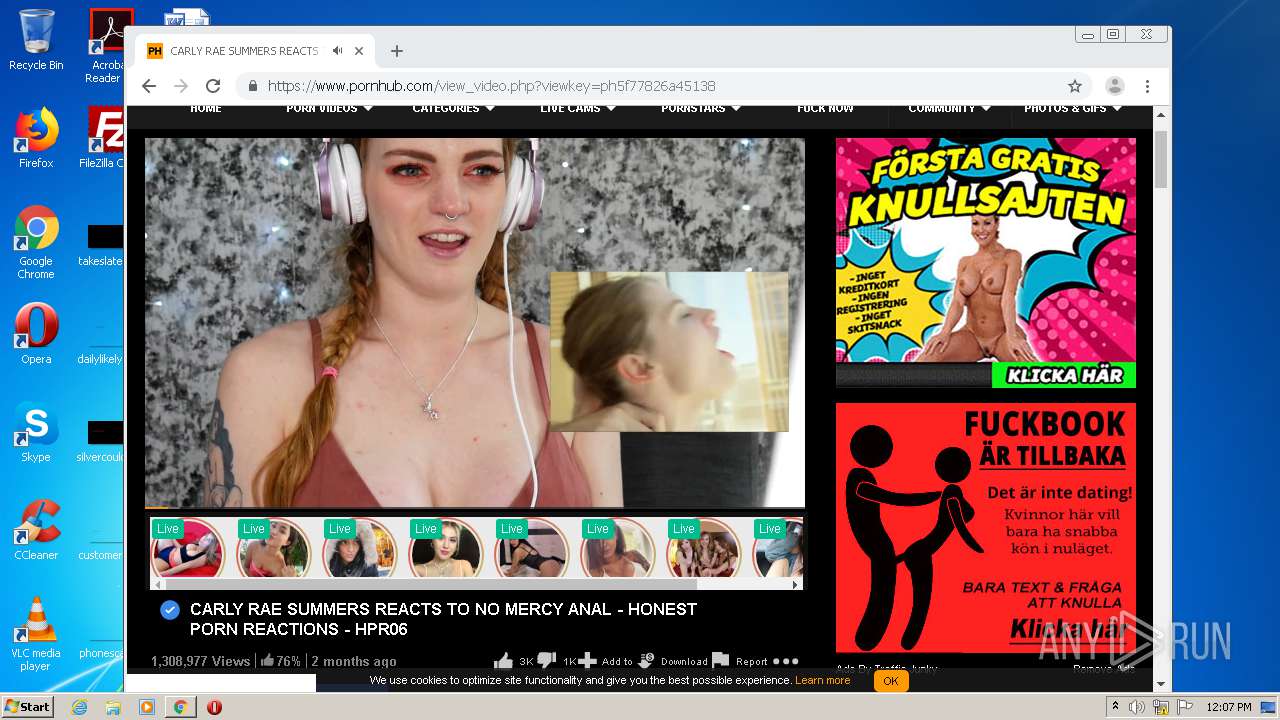The image size is (1280, 720).
Task: Click the thumbs down icon
Action: (x=547, y=661)
